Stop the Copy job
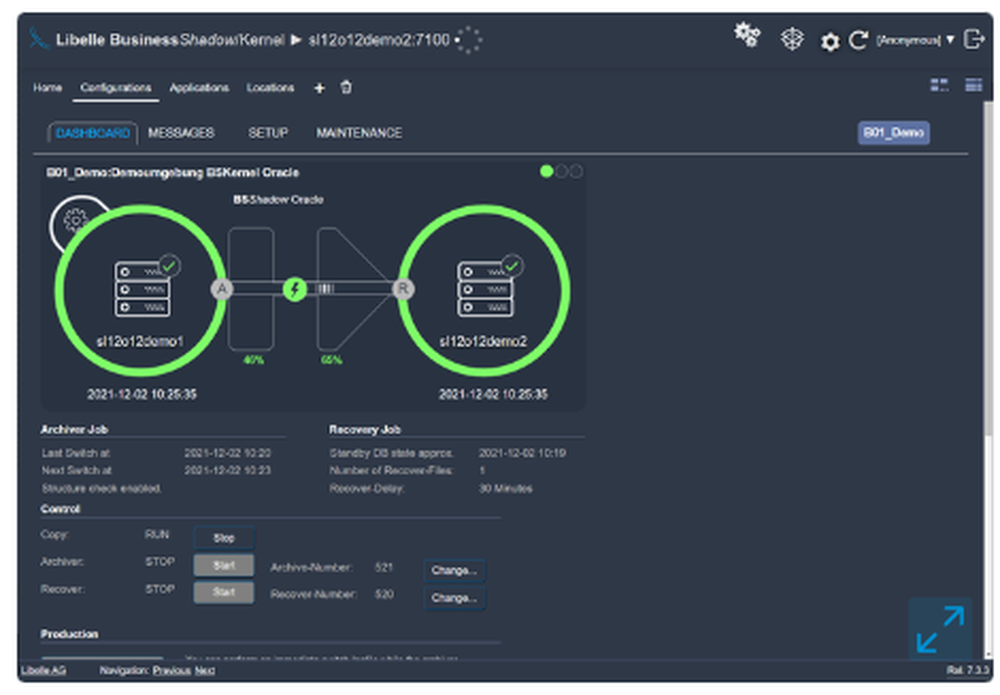This screenshot has width=1000, height=695. [x=224, y=538]
